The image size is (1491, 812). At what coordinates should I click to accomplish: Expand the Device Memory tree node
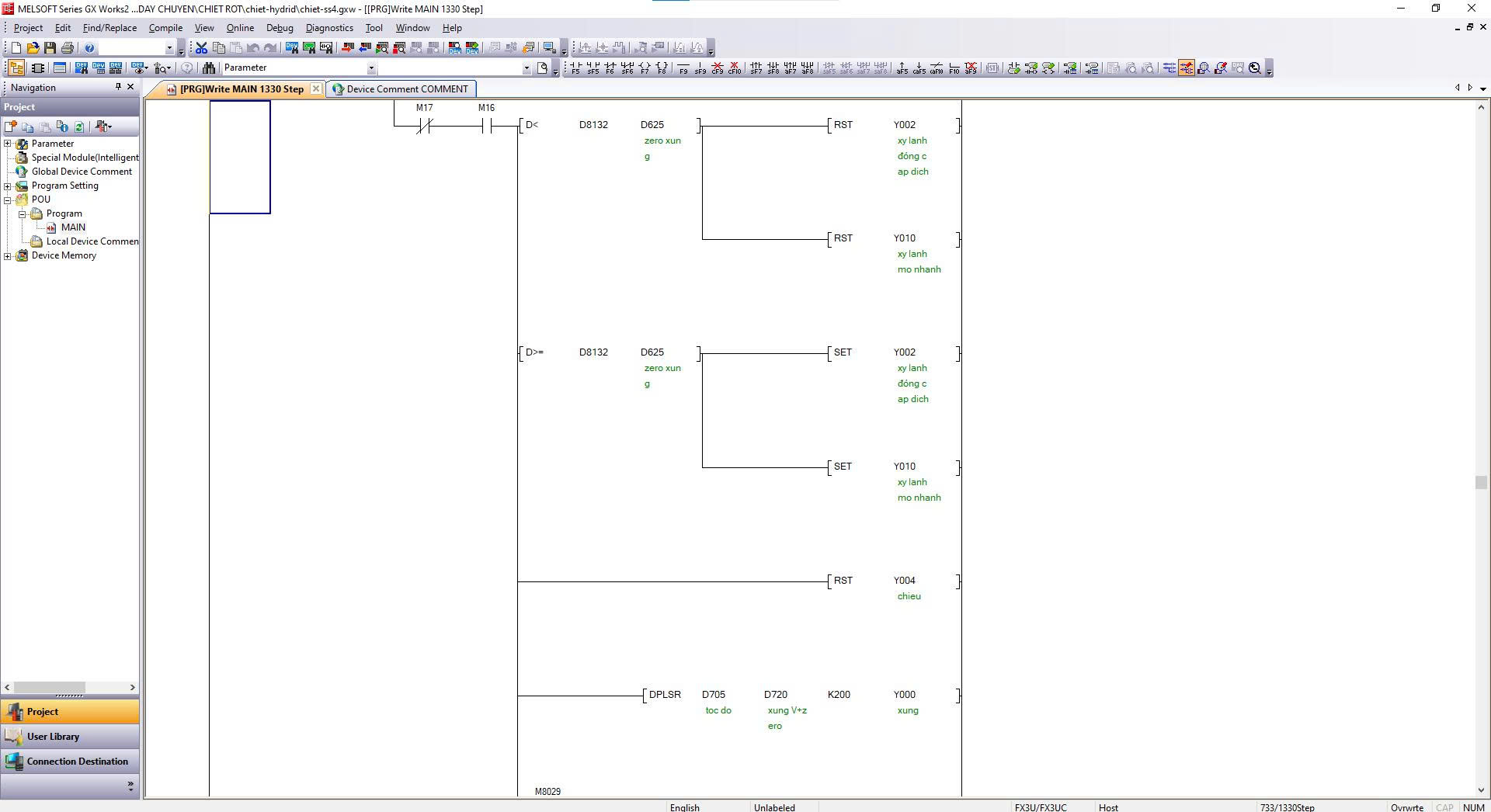(8, 255)
